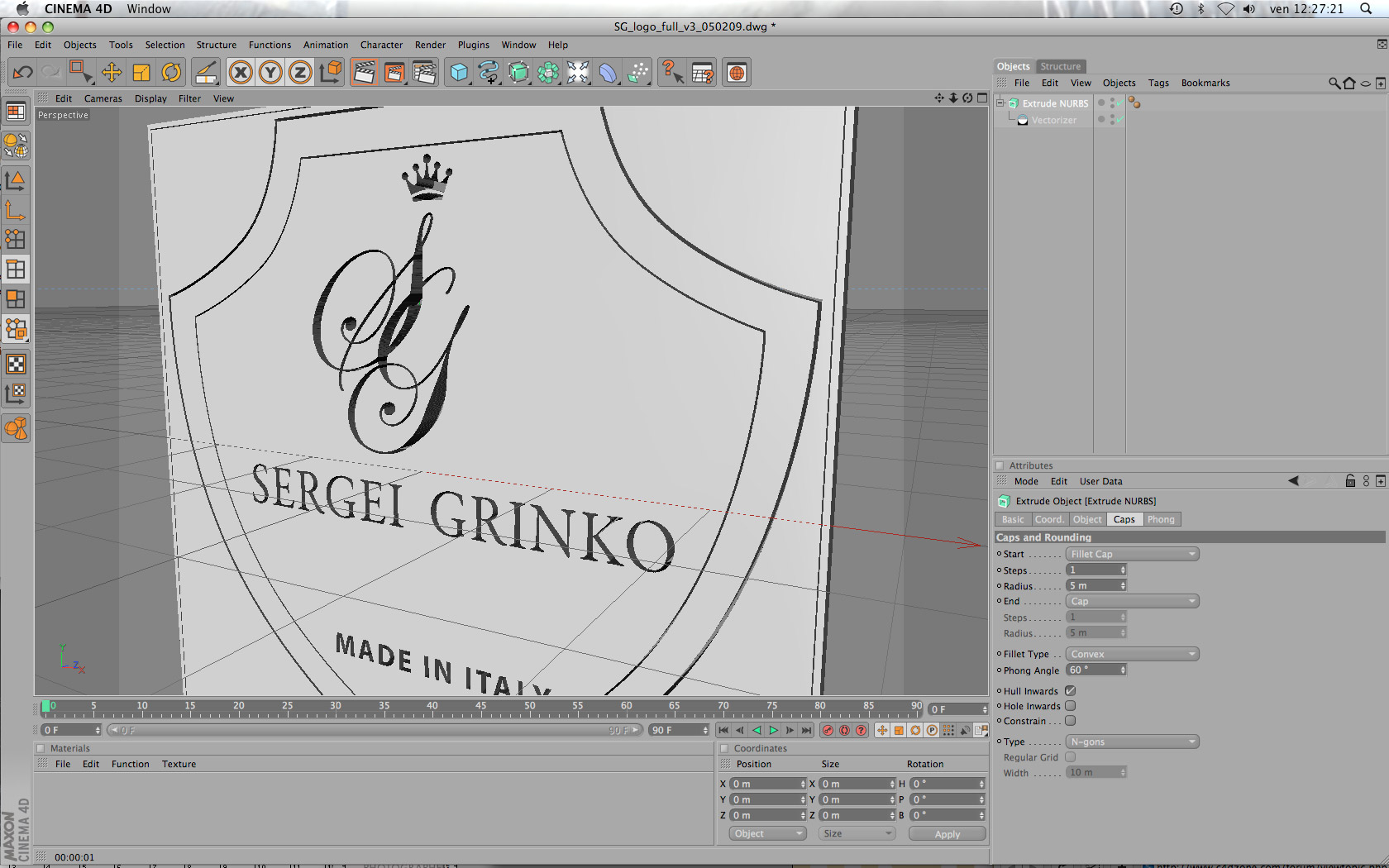Open the Phong attribute tab
Screen dimensions: 1389x868
point(1161,519)
